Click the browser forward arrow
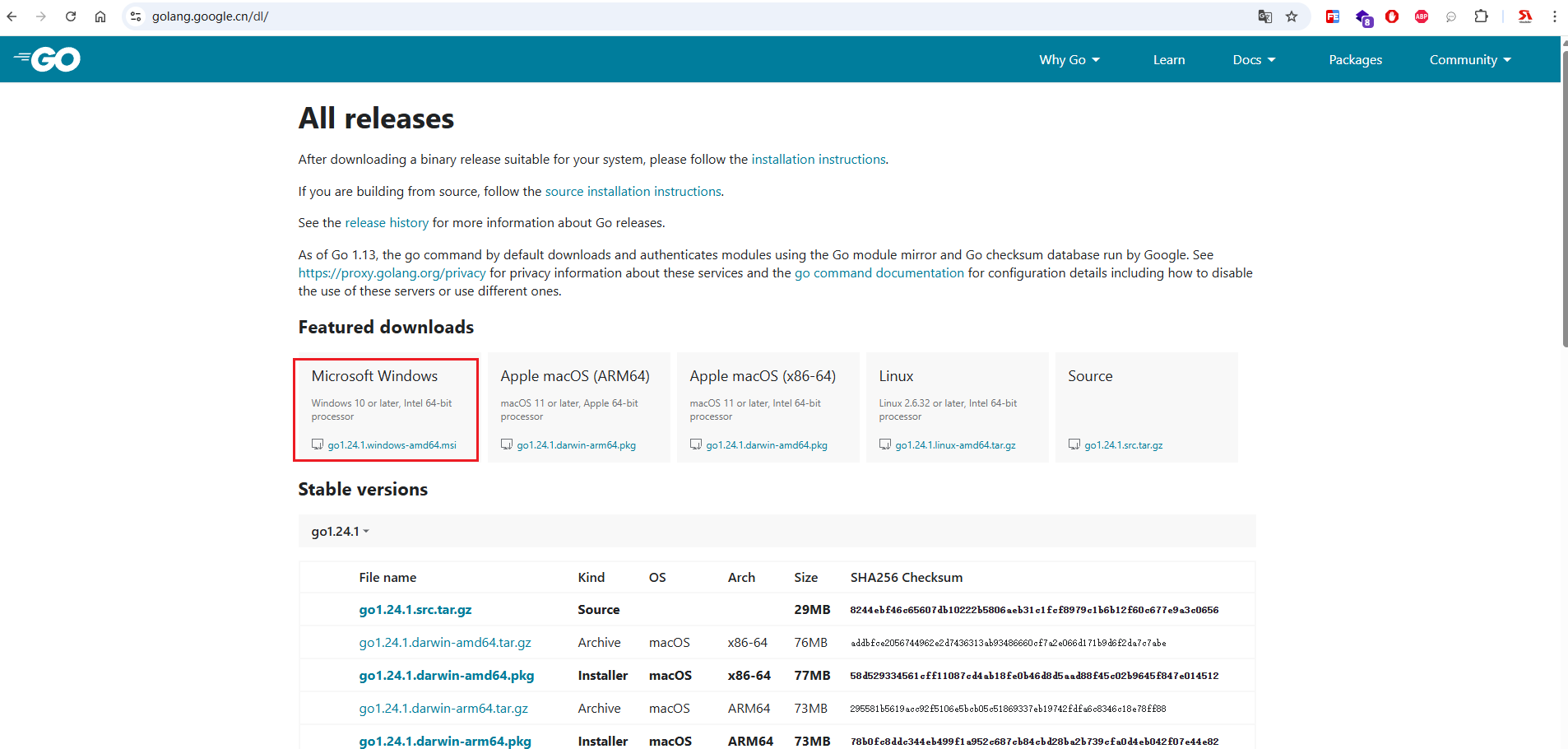Viewport: 1568px width, 749px height. pos(41,16)
